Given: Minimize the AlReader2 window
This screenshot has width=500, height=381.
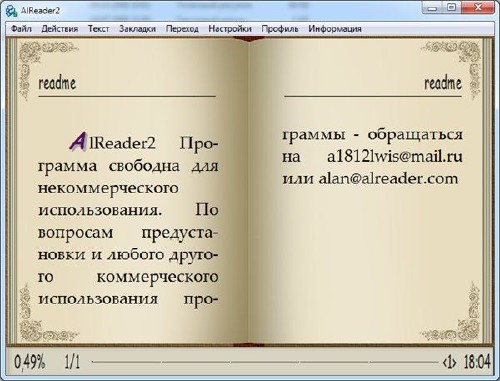Looking at the screenshot, I should pos(432,8).
